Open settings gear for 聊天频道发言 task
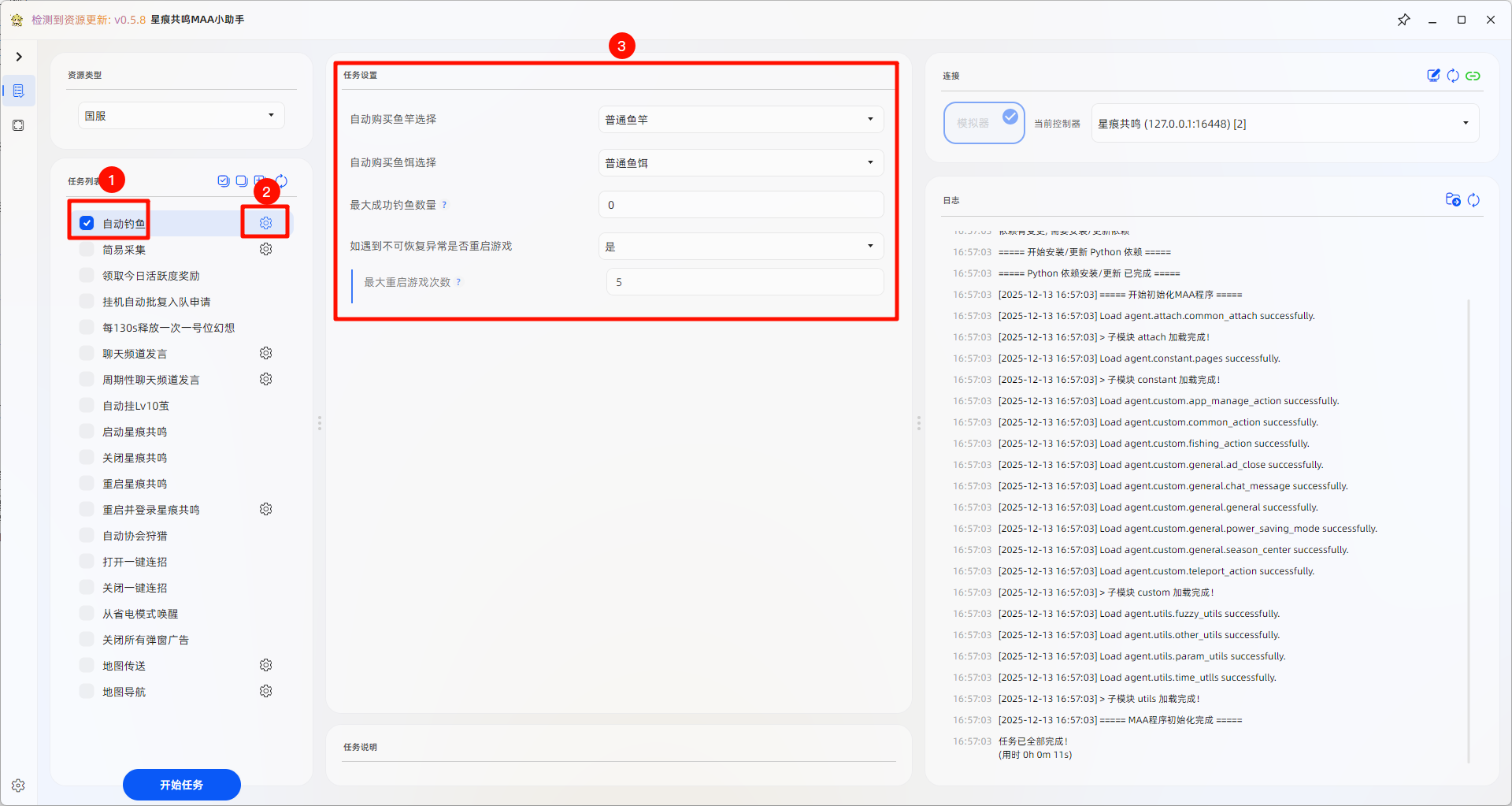Screen dimensions: 1512x806 (x=266, y=353)
